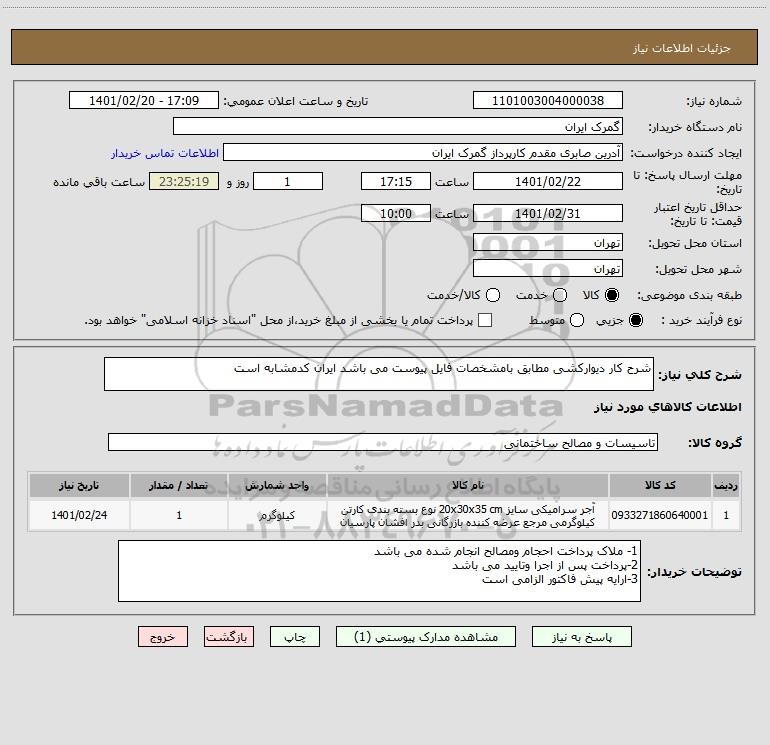Click the need date cell 1401/02/24
This screenshot has height=745, width=770.
tap(79, 515)
